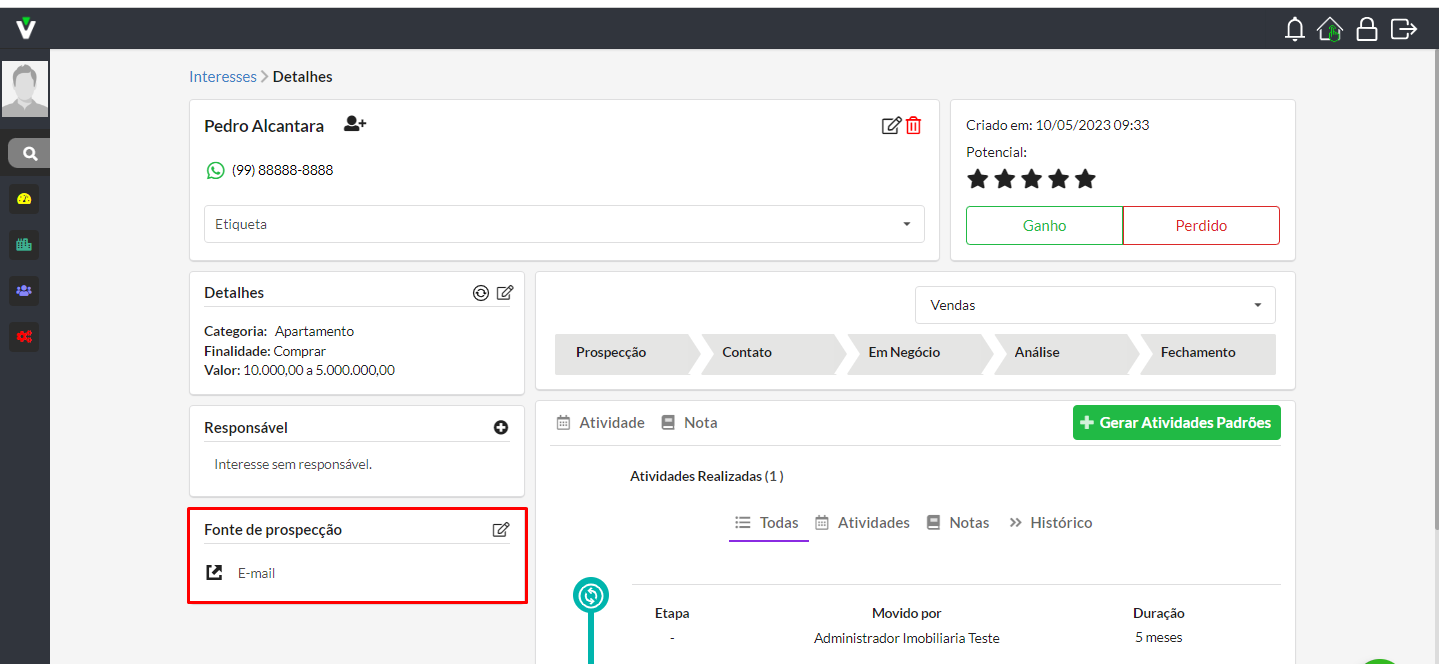The image size is (1439, 664).
Task: Add a Responsável with the plus icon
Action: tap(501, 427)
